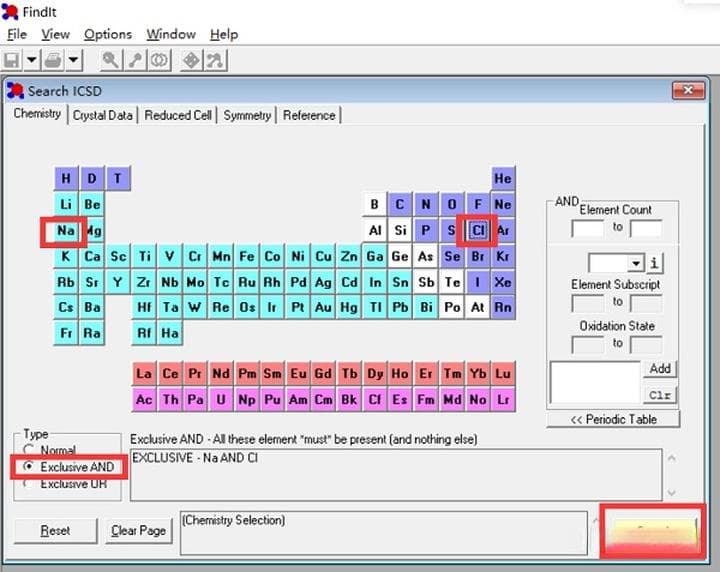Click the magnifier Search toolbar icon
This screenshot has height=572, width=720.
pos(111,61)
